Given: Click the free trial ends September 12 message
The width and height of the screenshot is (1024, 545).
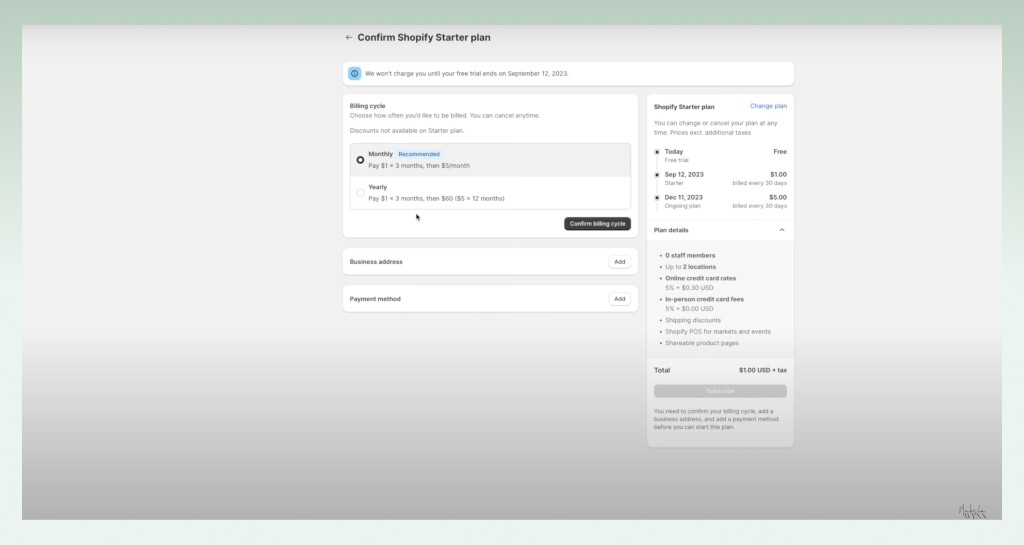Looking at the screenshot, I should click(466, 74).
